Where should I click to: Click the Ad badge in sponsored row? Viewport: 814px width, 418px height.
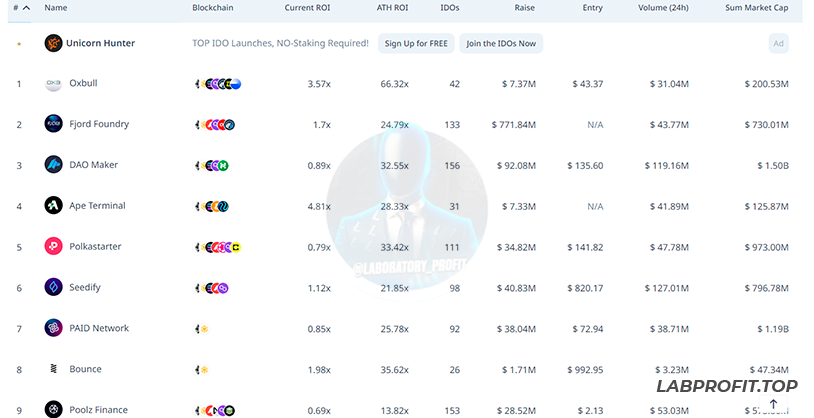pos(778,43)
